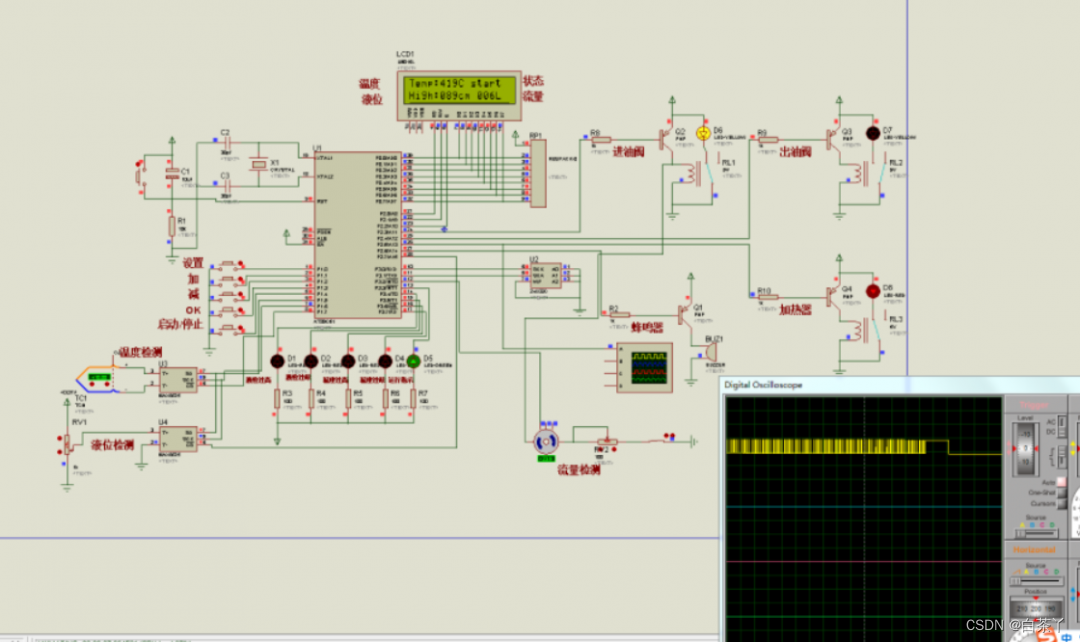This screenshot has width=1080, height=642.
Task: Select transistor Q4 near 加热器
Action: point(833,296)
